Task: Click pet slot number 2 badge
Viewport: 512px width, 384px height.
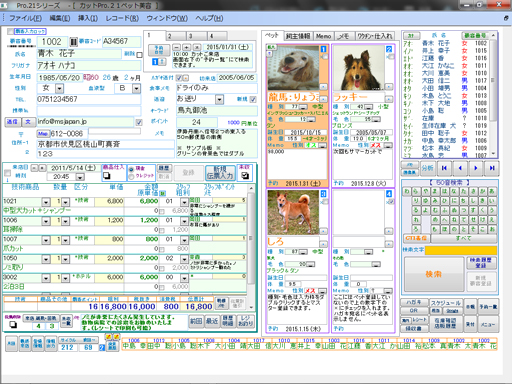Action: click(x=389, y=49)
